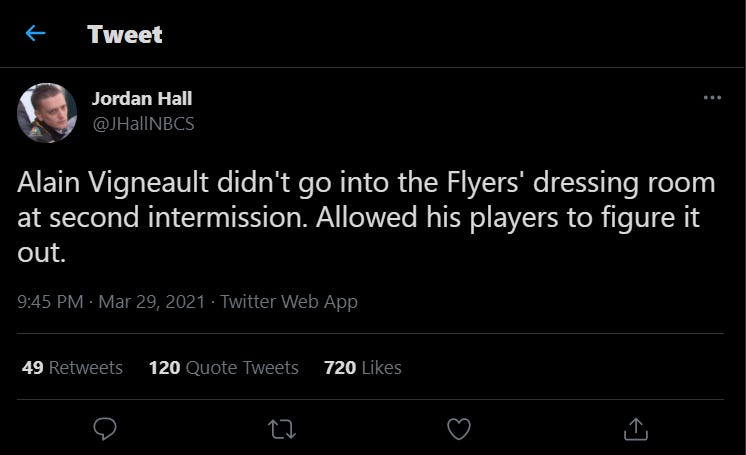
Task: Open the three-dot more options menu
Action: (x=712, y=97)
